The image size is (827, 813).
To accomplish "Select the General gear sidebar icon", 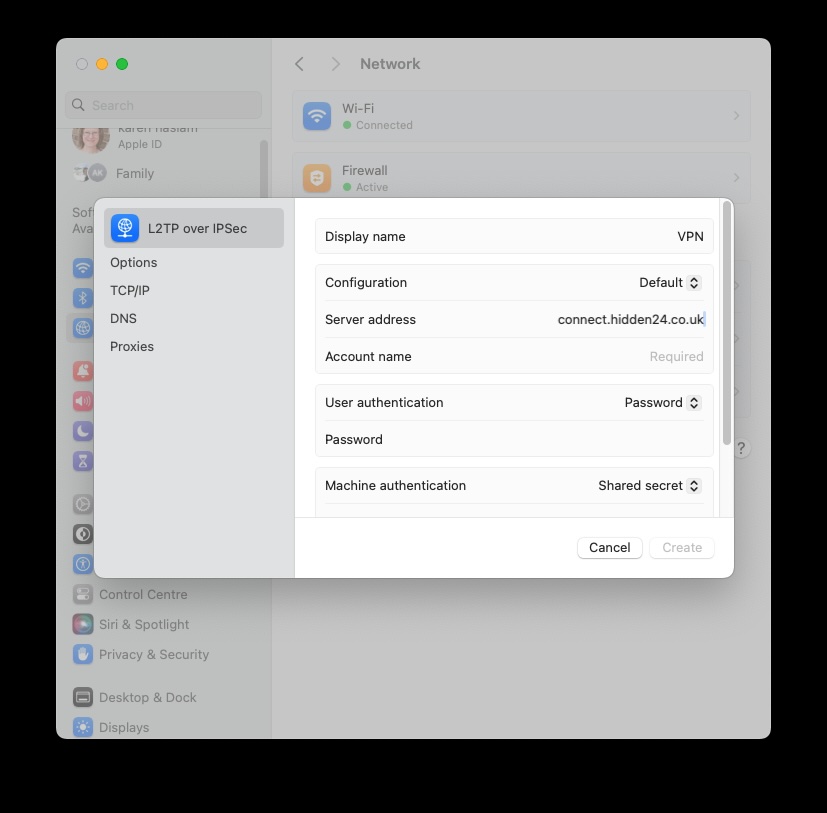I will [x=83, y=504].
